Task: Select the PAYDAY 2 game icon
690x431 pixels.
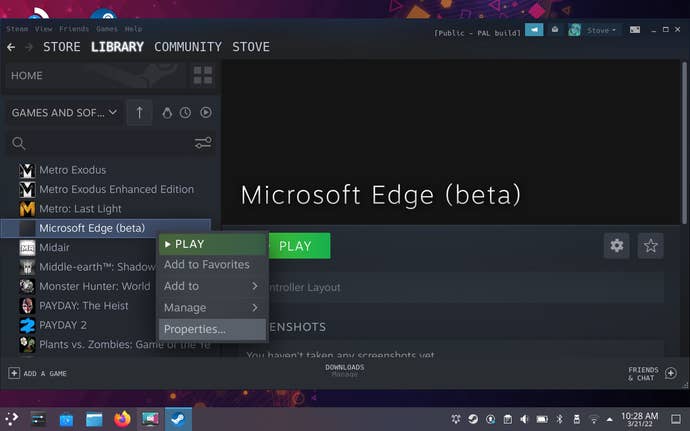Action: (27, 325)
